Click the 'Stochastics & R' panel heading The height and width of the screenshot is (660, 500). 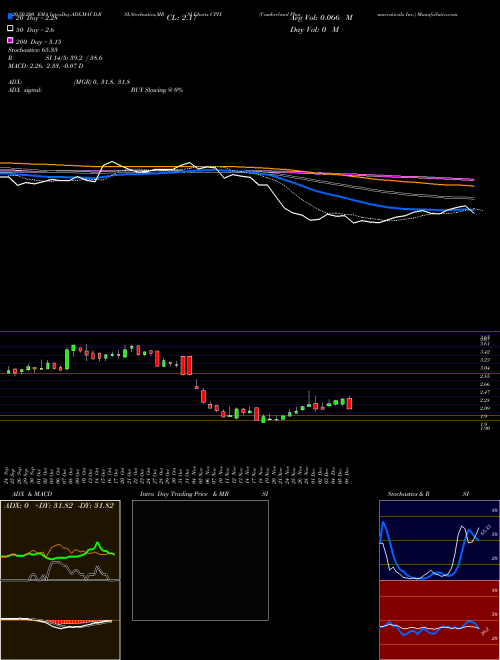[409, 494]
